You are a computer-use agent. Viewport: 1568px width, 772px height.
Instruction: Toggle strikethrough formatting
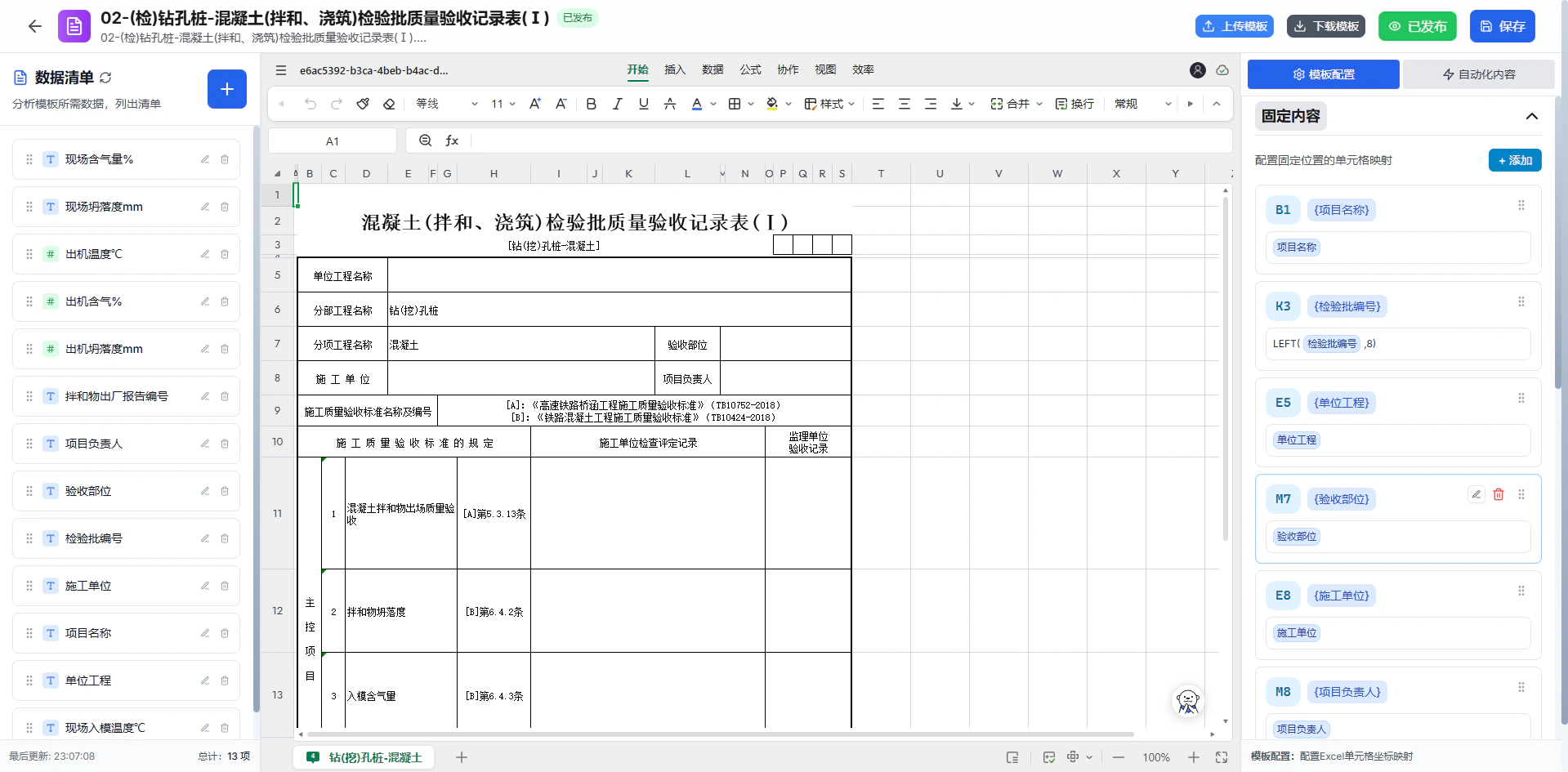[670, 104]
